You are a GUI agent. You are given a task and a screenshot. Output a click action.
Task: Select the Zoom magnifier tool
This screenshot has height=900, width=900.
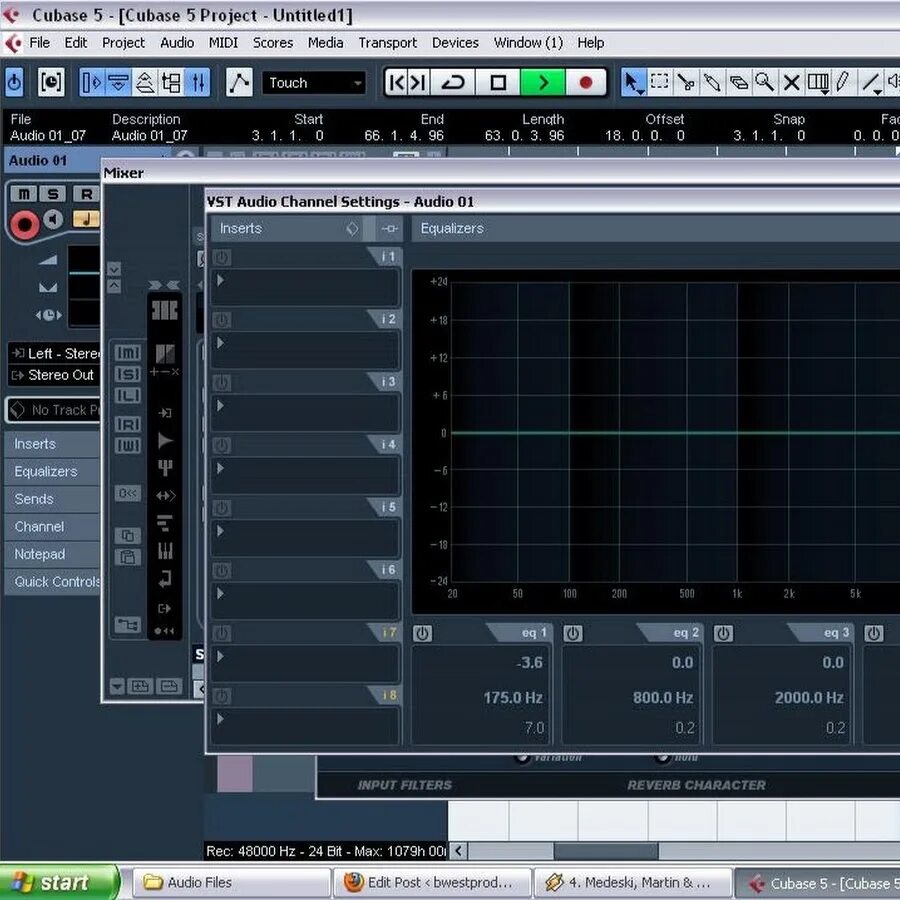765,83
